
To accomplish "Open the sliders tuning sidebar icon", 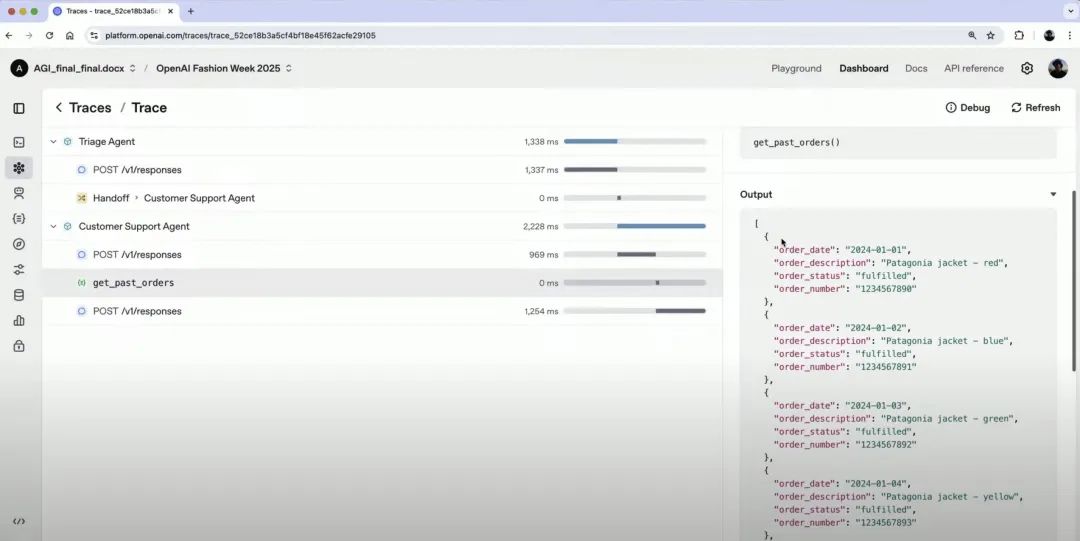I will [x=19, y=269].
